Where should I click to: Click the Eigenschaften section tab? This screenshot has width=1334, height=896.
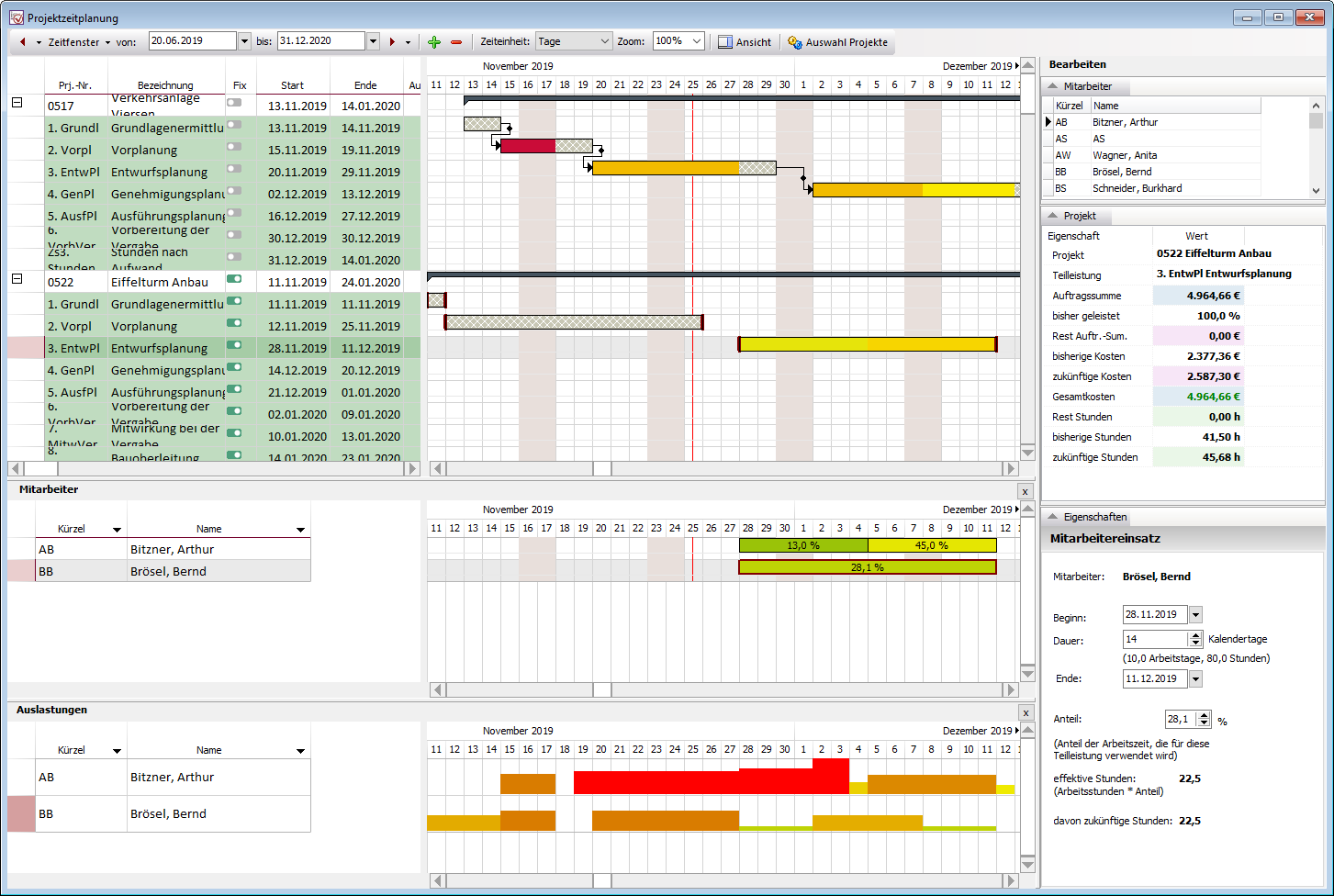click(1094, 517)
